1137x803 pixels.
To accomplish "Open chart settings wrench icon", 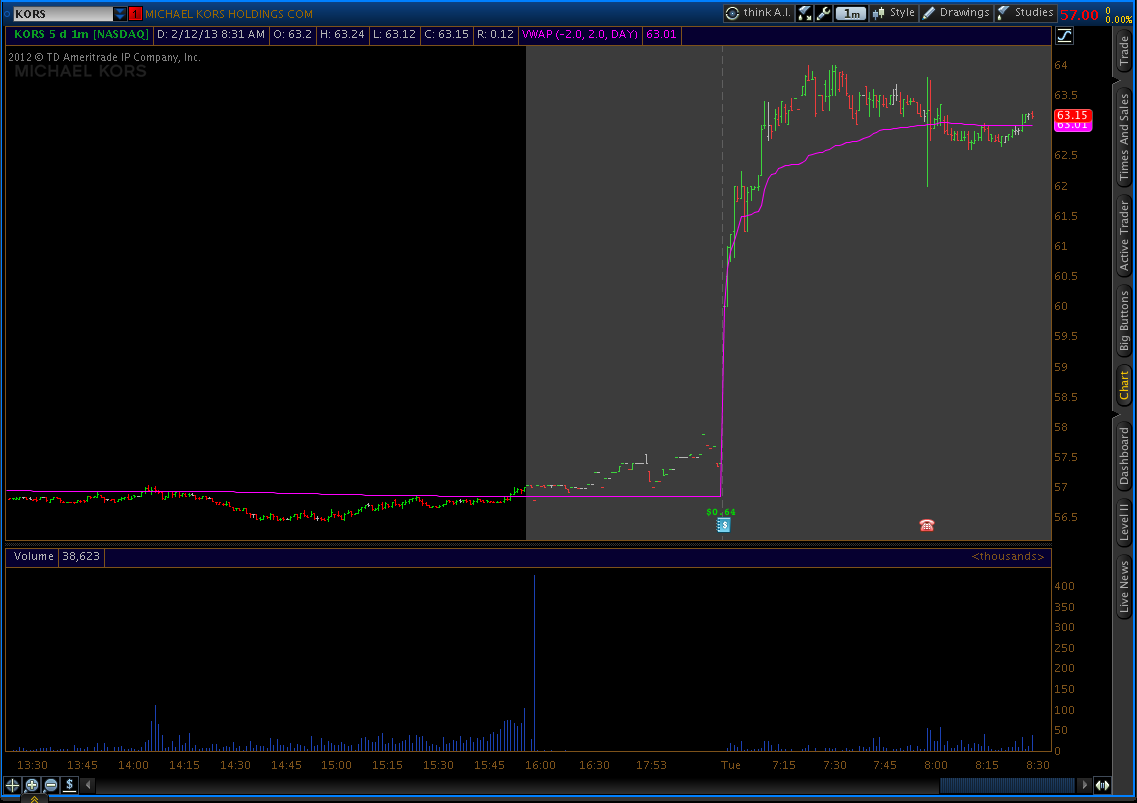I will tap(823, 13).
